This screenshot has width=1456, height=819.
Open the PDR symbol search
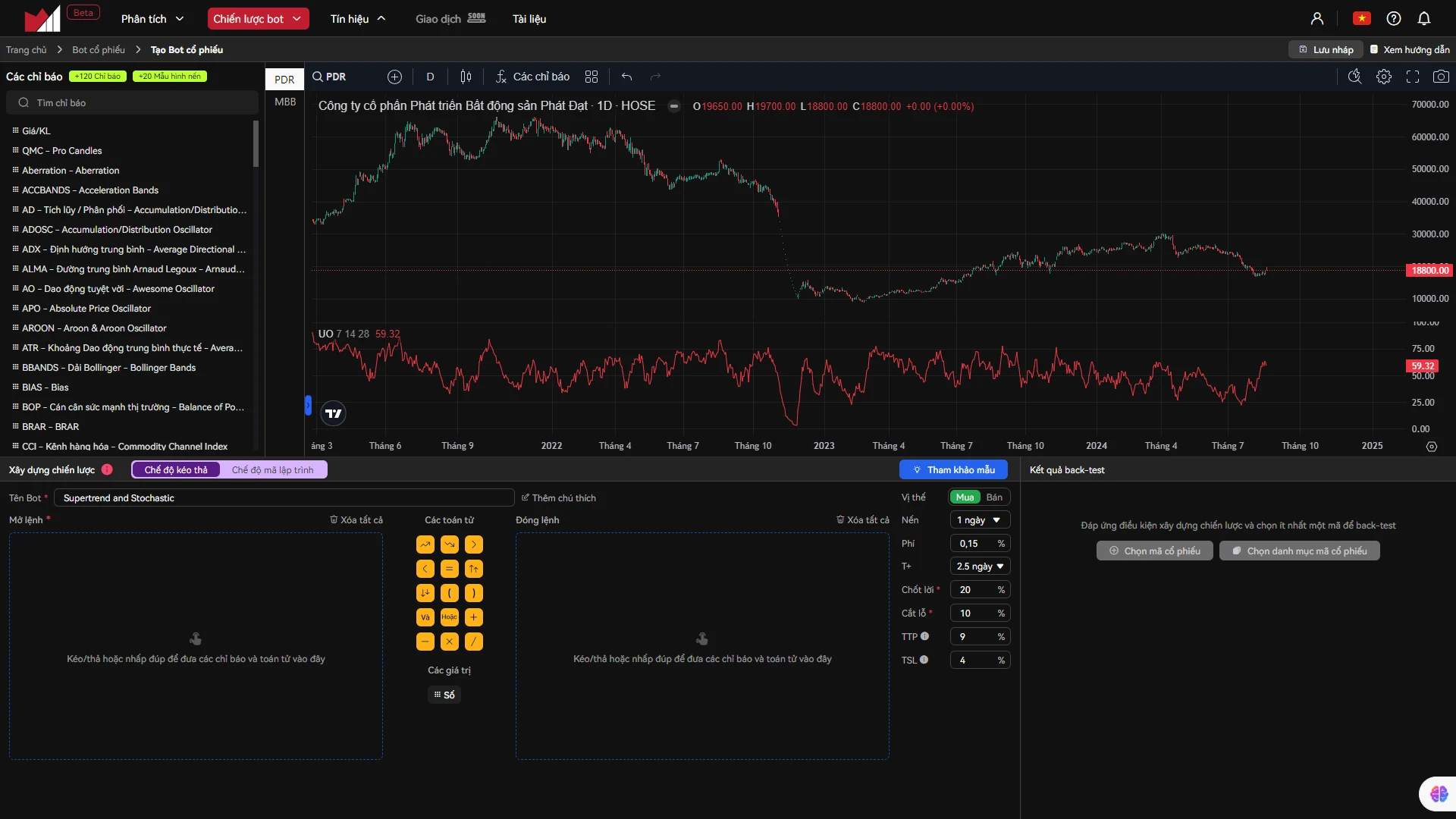tap(329, 77)
